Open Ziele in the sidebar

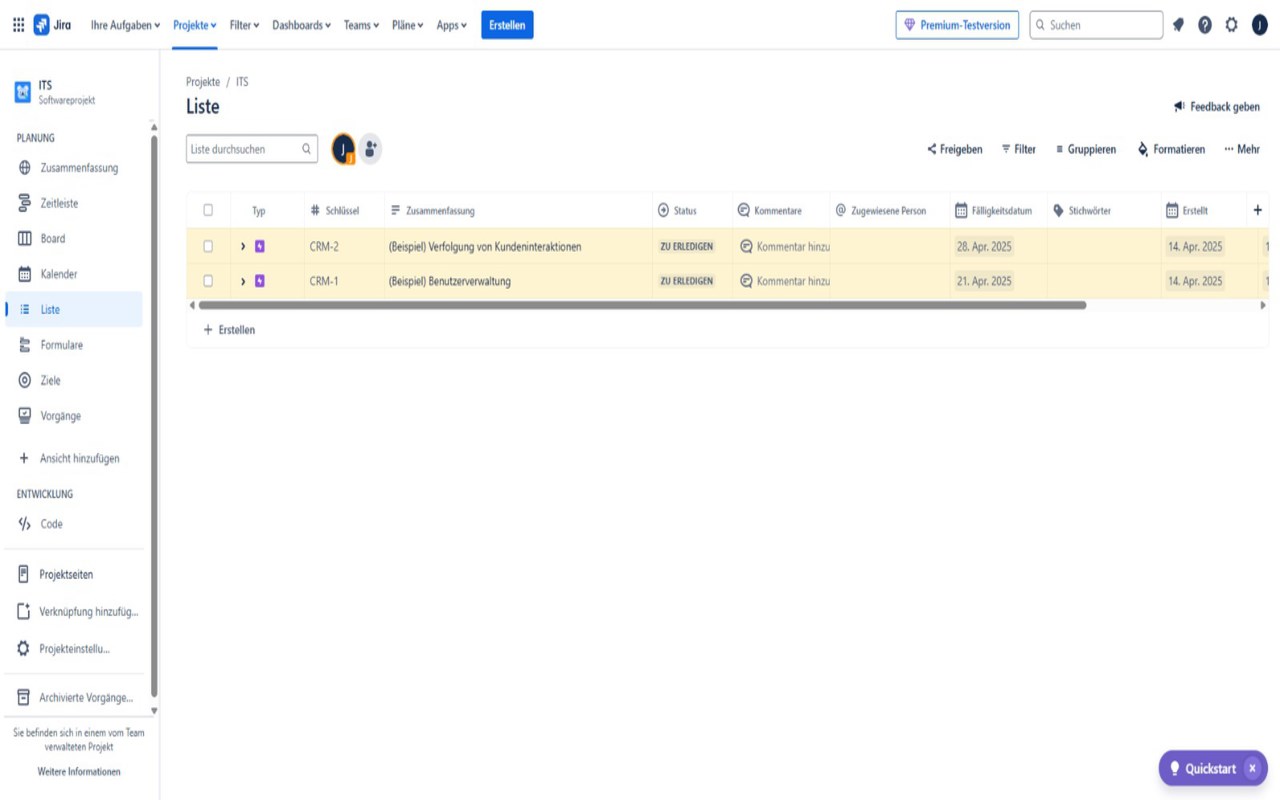pos(74,380)
